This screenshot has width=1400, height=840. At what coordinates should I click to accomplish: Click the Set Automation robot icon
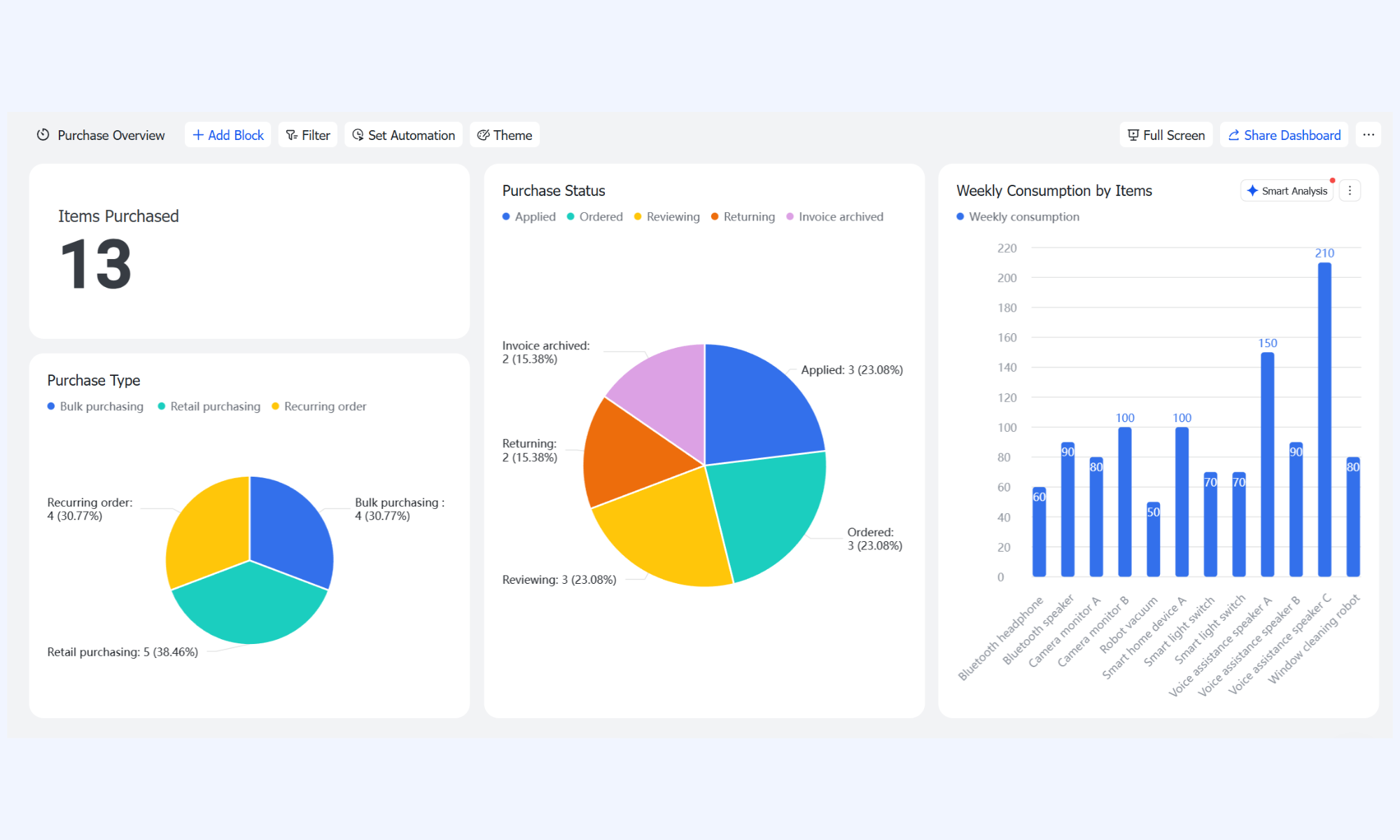click(358, 135)
